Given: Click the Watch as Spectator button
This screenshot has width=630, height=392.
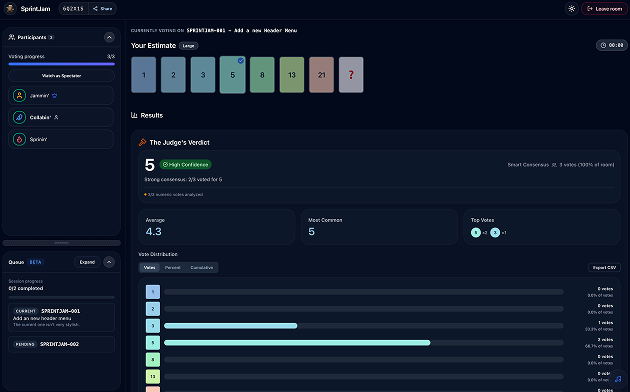Looking at the screenshot, I should click(61, 76).
